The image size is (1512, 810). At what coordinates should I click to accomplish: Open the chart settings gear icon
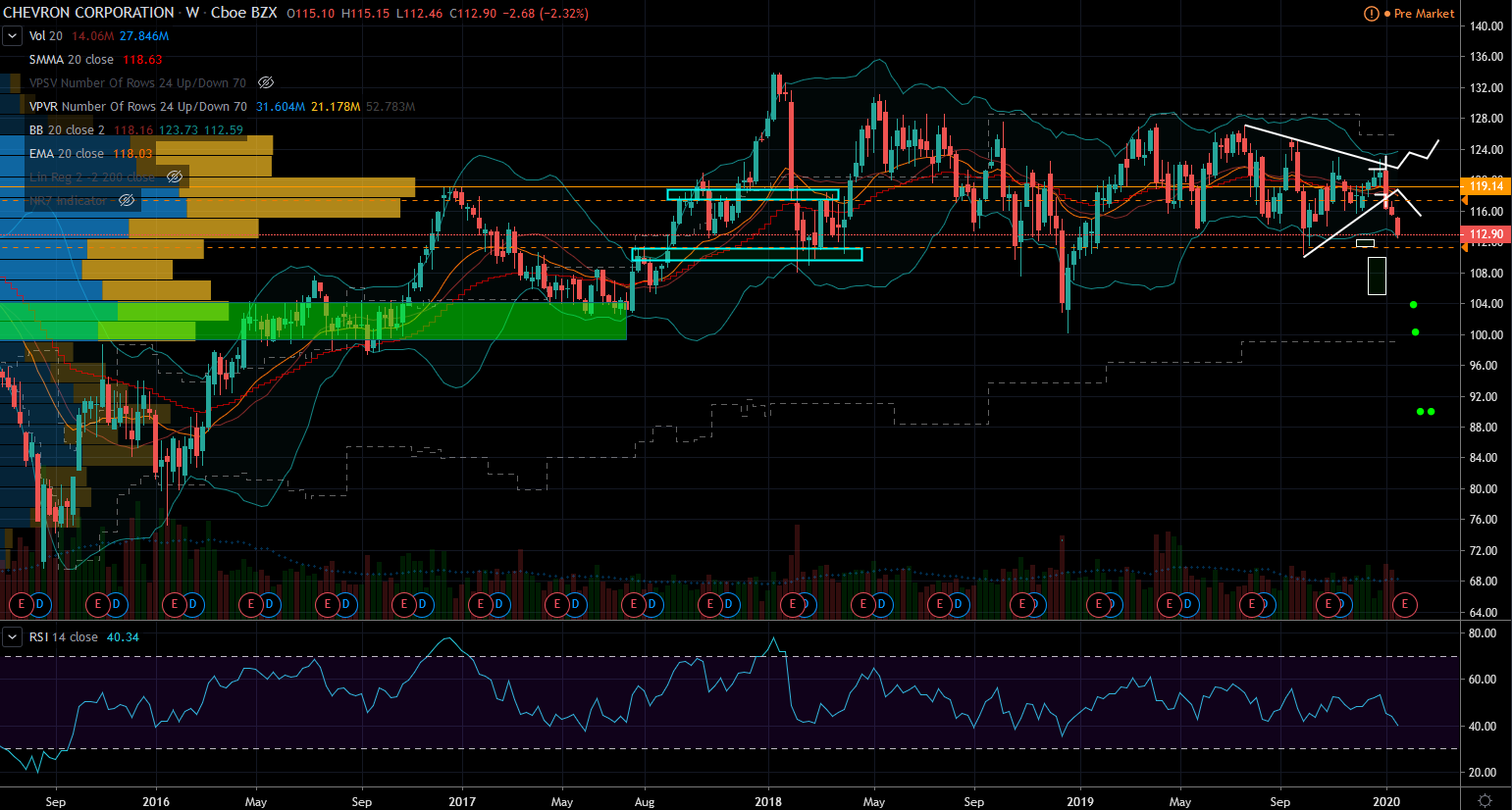1486,801
